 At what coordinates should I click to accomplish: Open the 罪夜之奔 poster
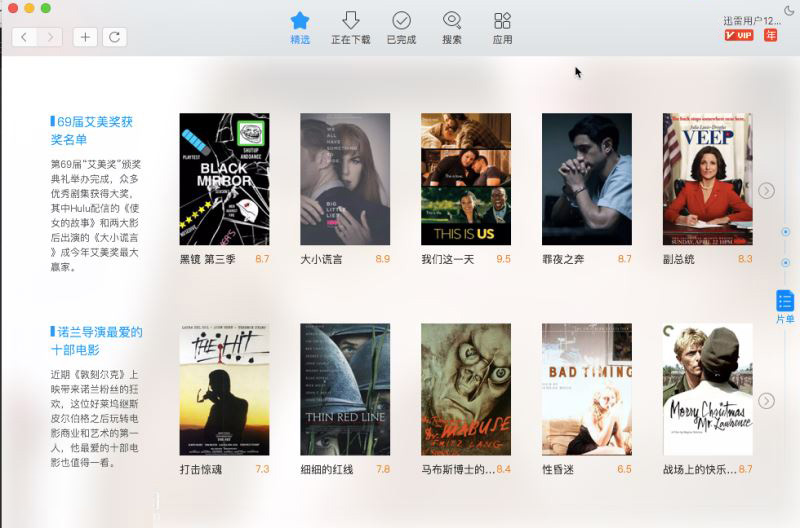(587, 179)
